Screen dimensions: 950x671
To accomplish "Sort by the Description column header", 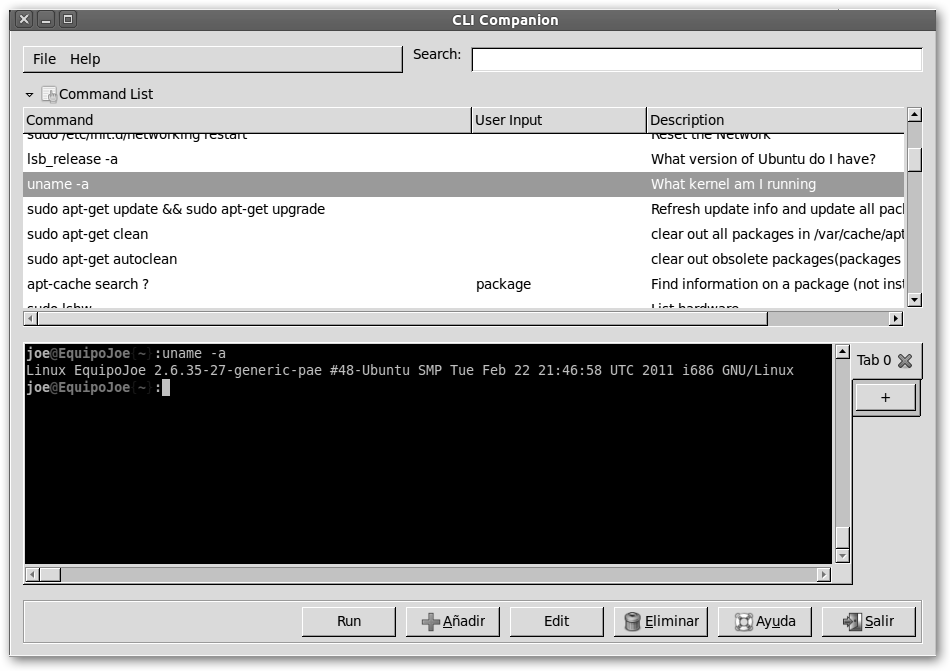I will tap(775, 120).
